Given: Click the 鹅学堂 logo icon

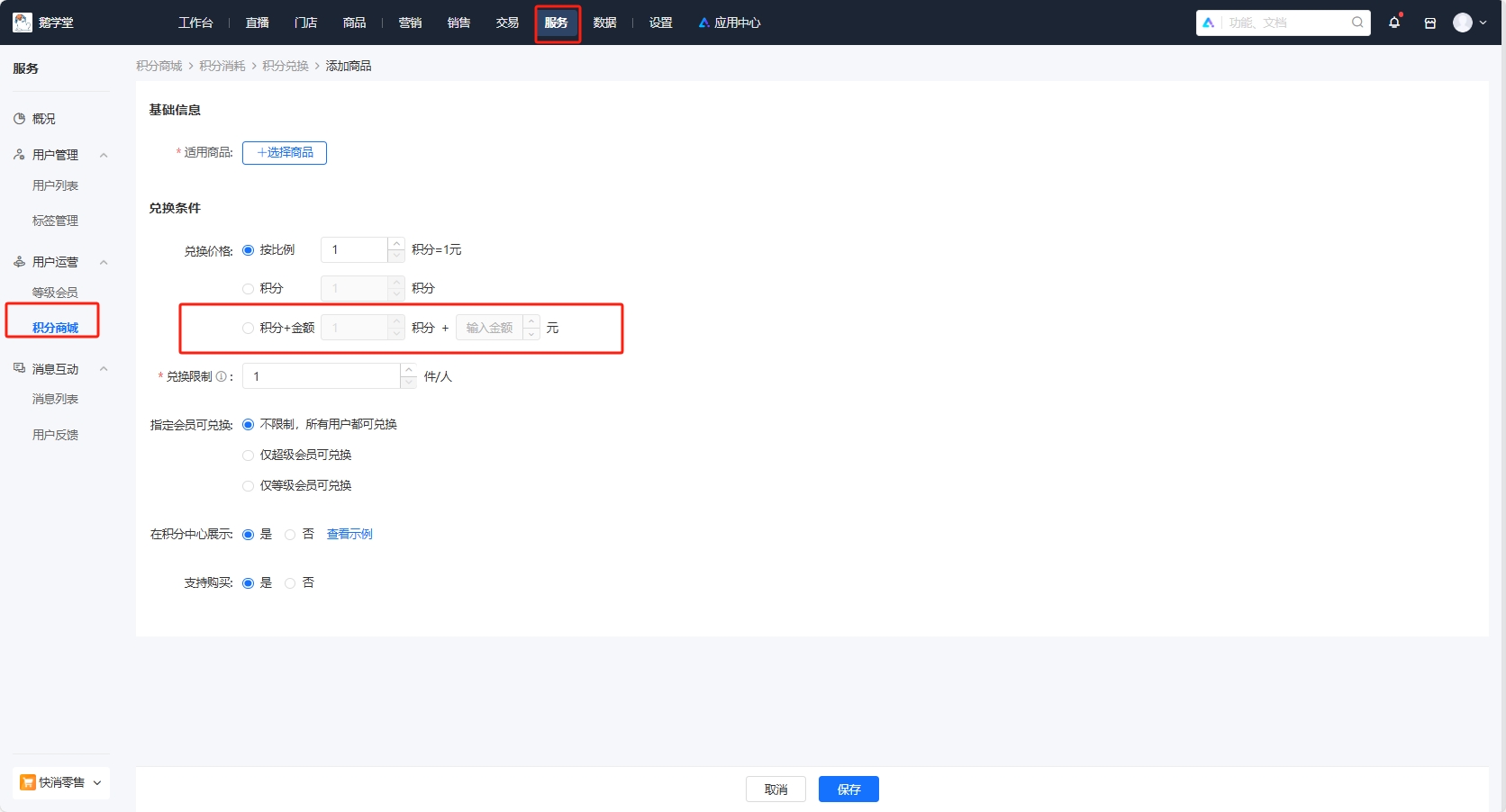Looking at the screenshot, I should (x=23, y=23).
